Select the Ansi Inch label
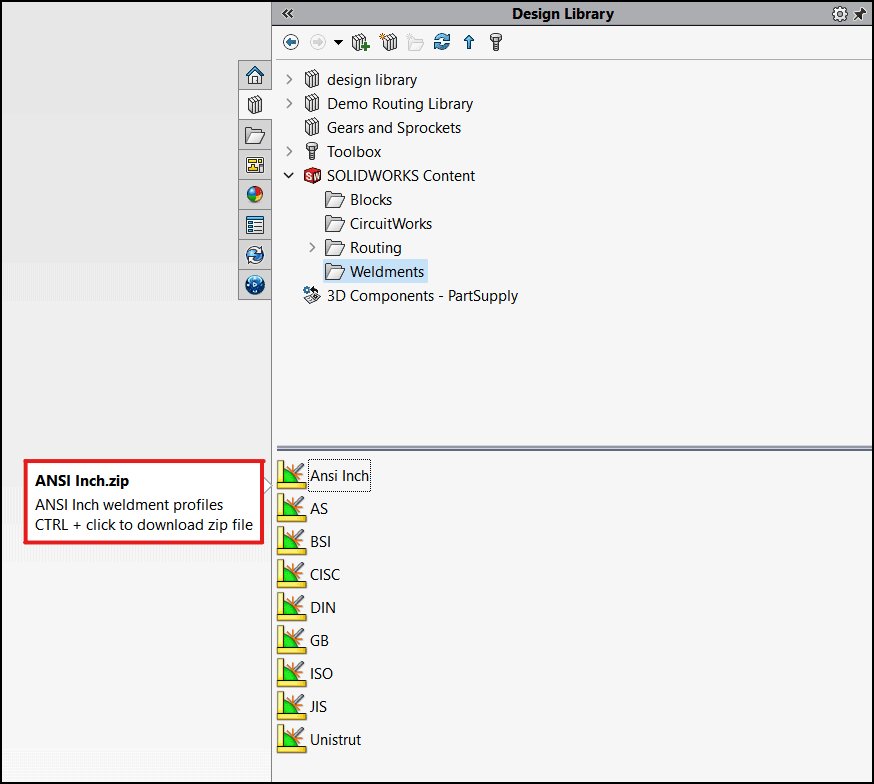The width and height of the screenshot is (874, 784). pyautogui.click(x=339, y=475)
